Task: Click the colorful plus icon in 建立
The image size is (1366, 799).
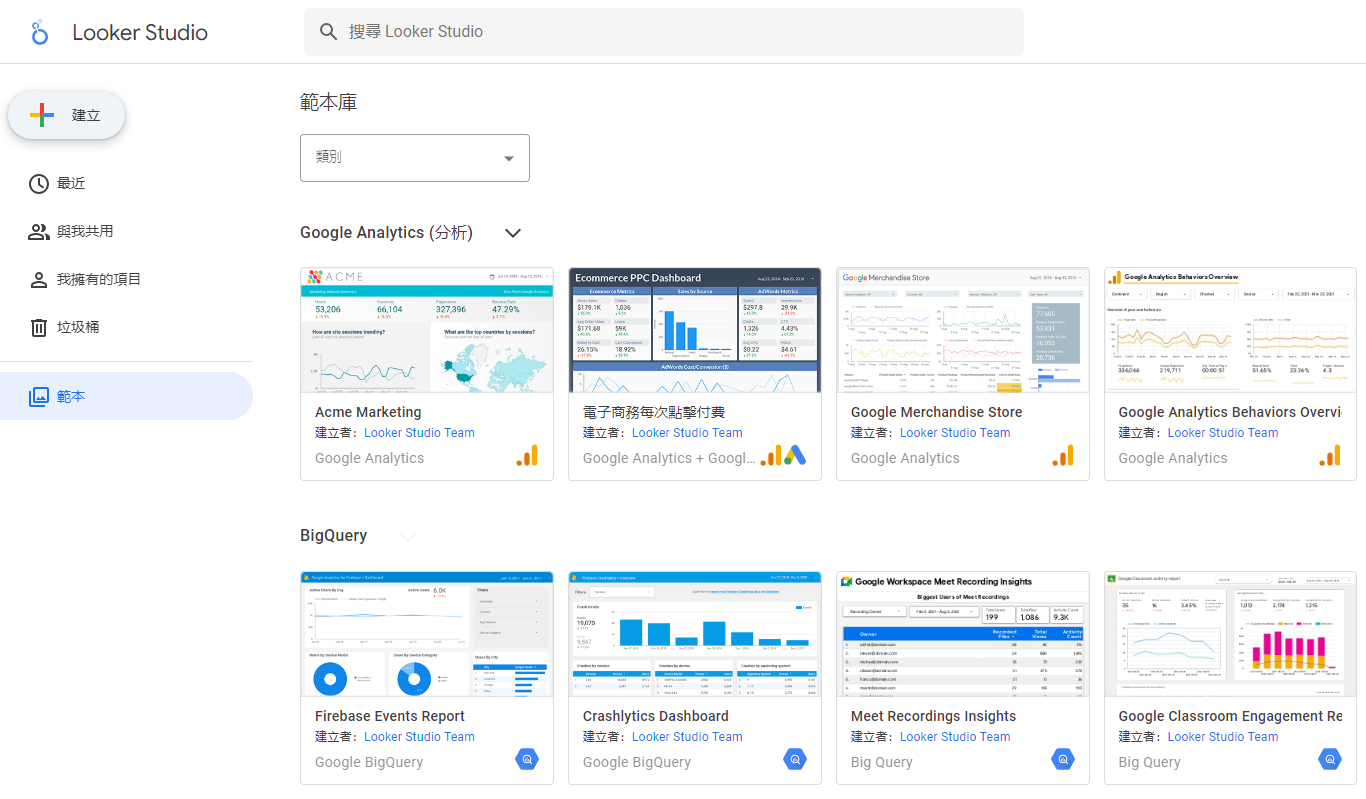Action: coord(42,115)
